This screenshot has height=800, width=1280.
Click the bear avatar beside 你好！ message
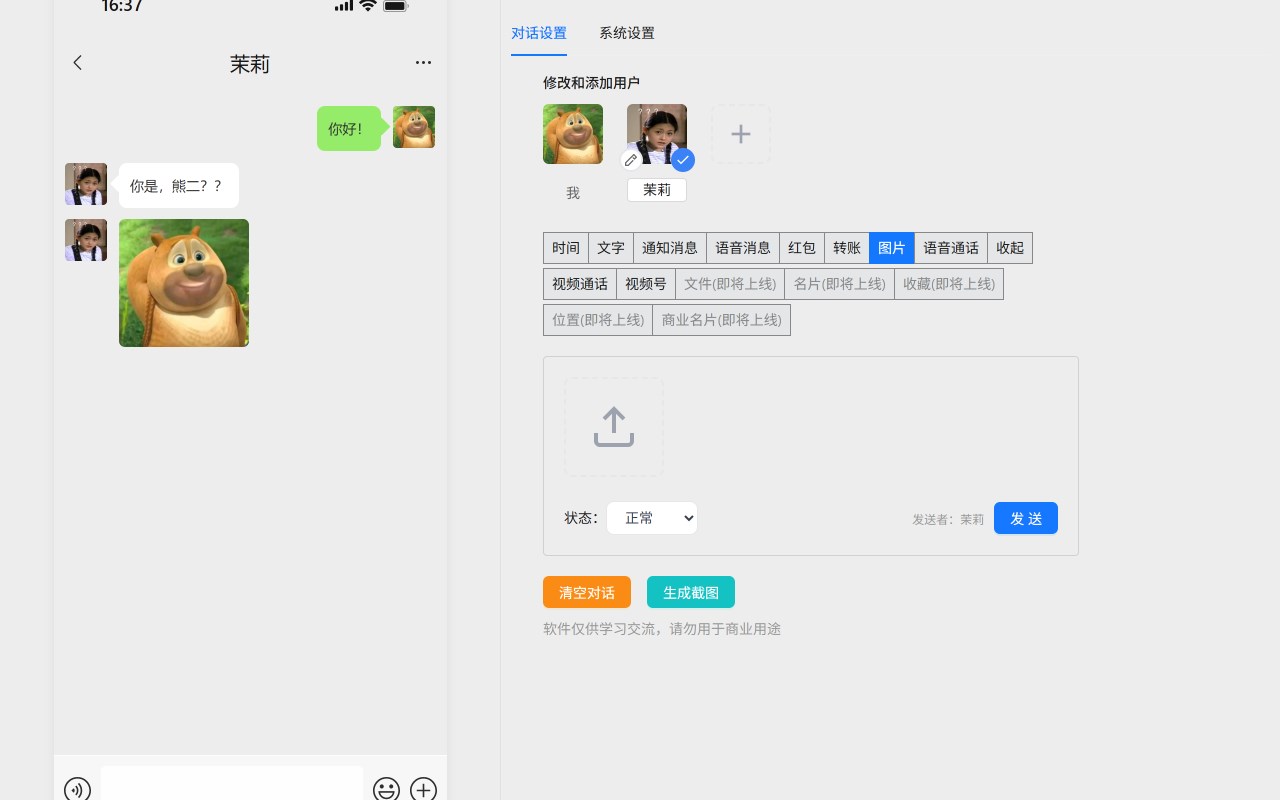[414, 127]
